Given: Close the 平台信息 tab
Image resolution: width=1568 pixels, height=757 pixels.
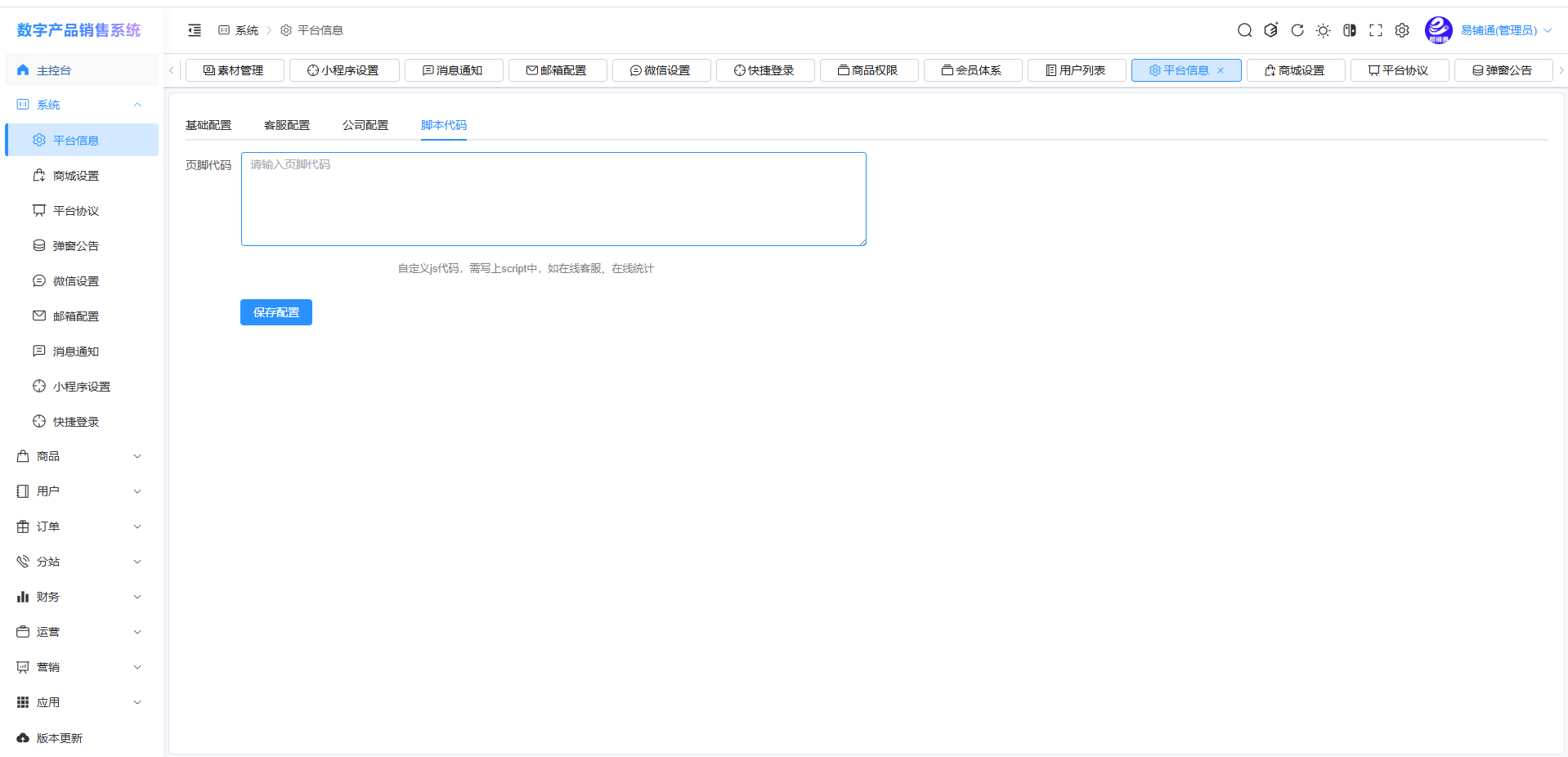Looking at the screenshot, I should point(1221,70).
